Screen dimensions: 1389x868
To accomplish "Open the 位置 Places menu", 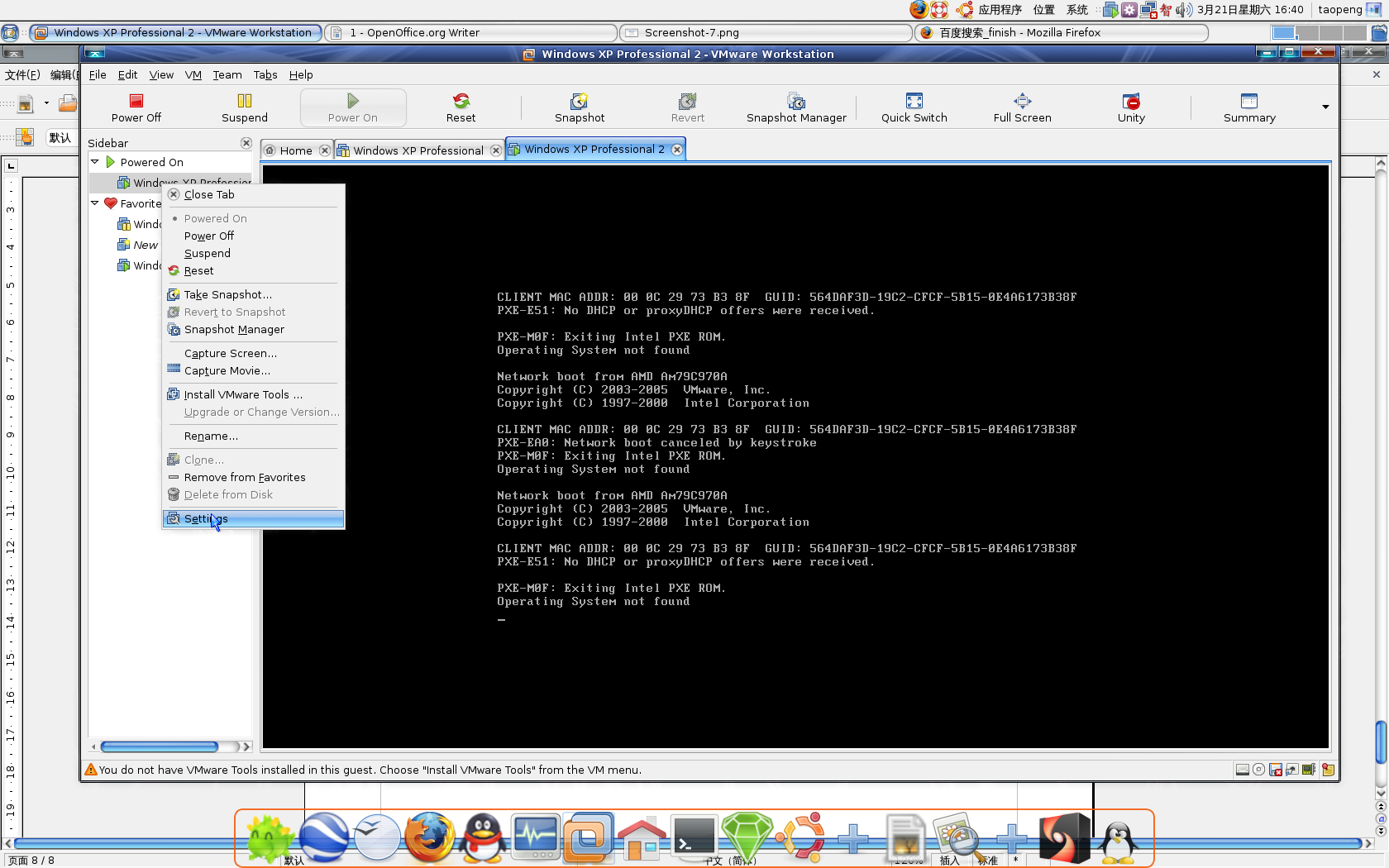I will 1044,10.
